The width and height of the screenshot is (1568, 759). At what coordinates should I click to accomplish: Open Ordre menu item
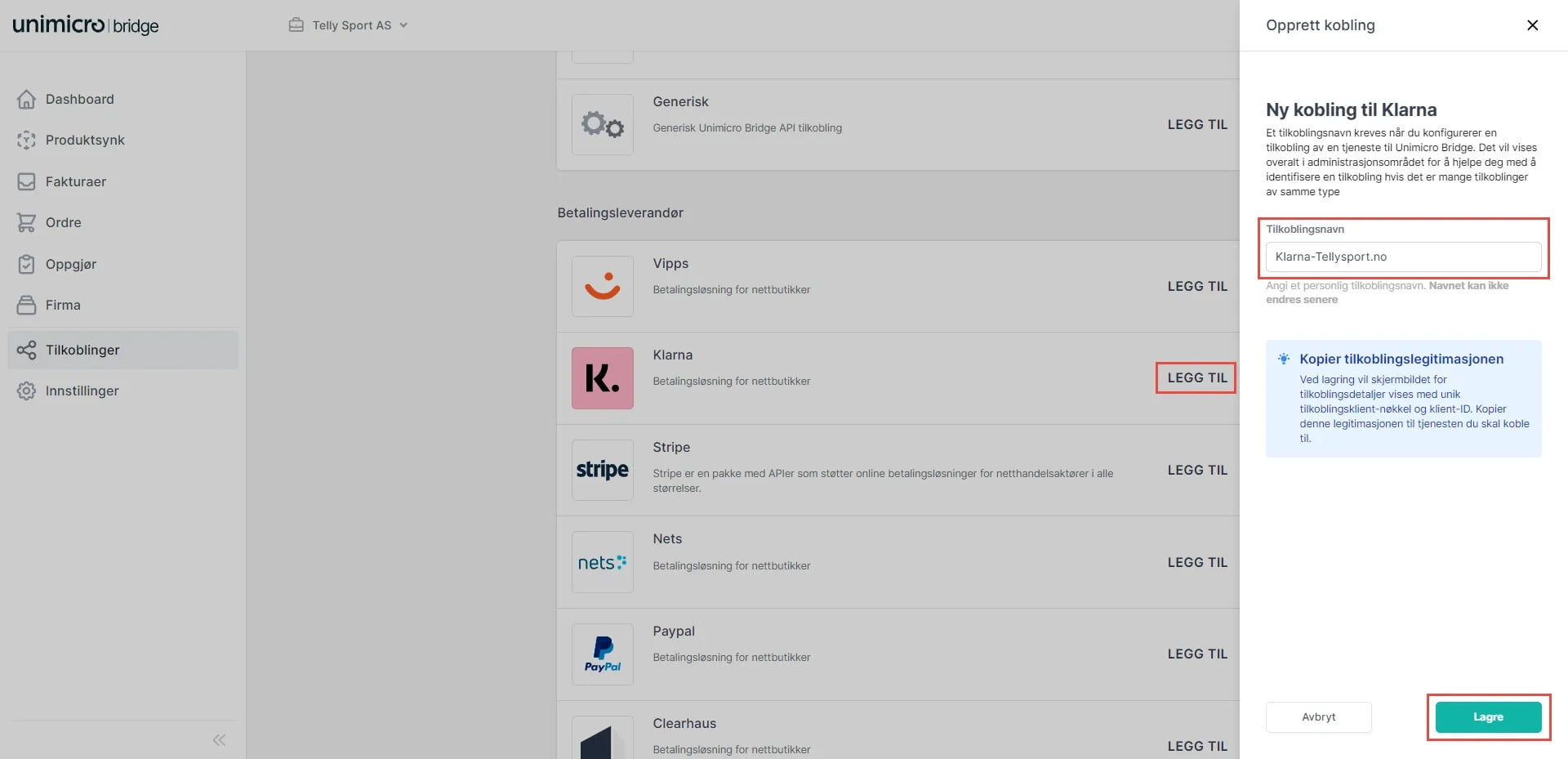(x=122, y=222)
